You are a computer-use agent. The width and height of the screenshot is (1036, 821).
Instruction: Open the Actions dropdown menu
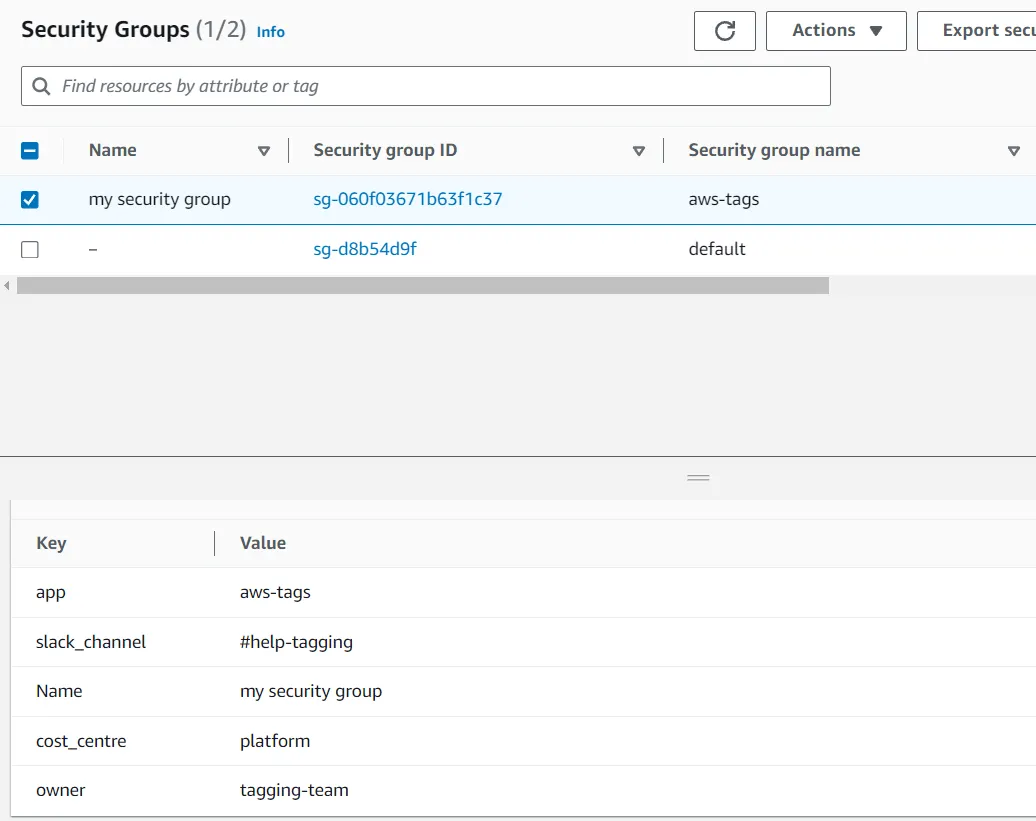pos(836,31)
